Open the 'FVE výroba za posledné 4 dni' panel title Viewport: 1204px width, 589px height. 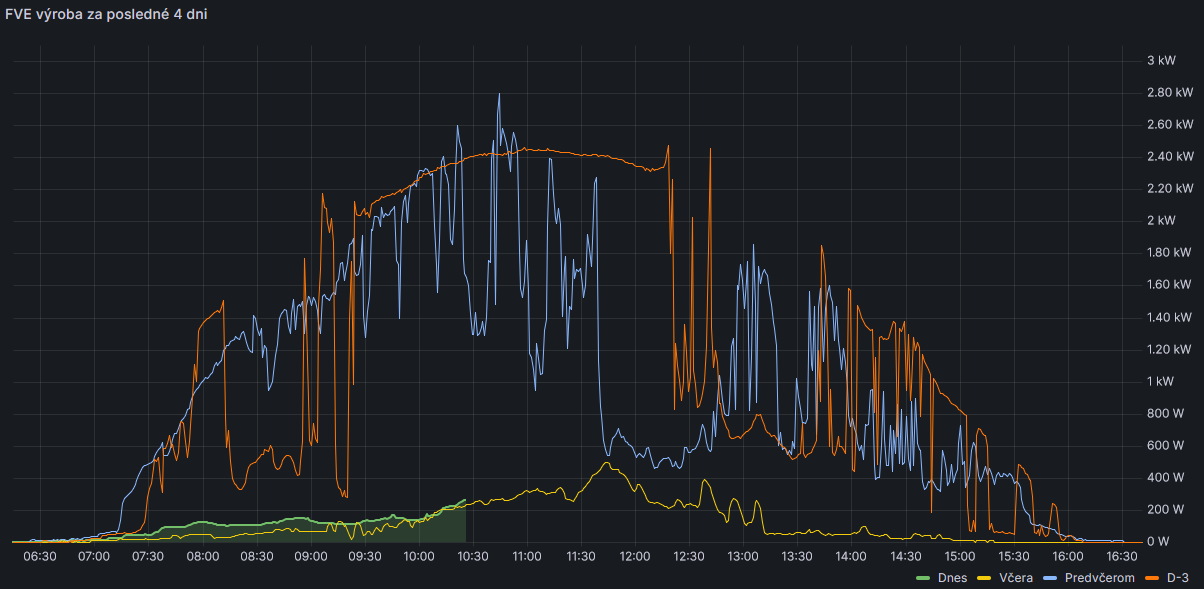107,15
